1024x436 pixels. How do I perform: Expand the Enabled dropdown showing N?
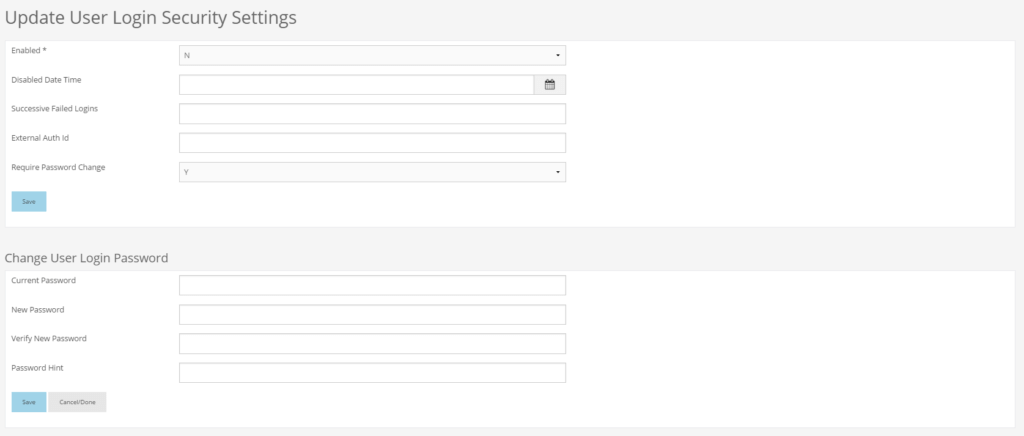point(372,55)
